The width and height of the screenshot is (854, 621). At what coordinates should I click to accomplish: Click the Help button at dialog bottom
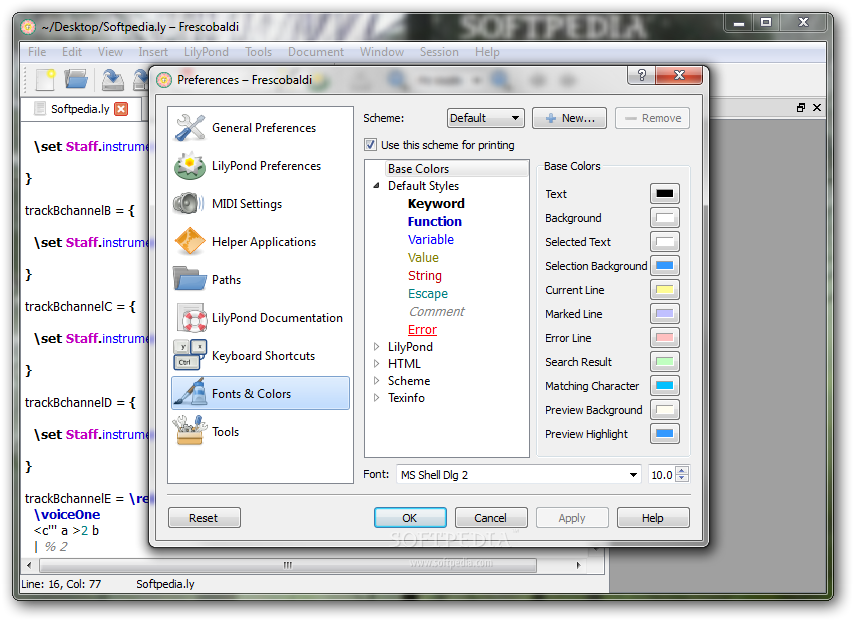coord(652,518)
